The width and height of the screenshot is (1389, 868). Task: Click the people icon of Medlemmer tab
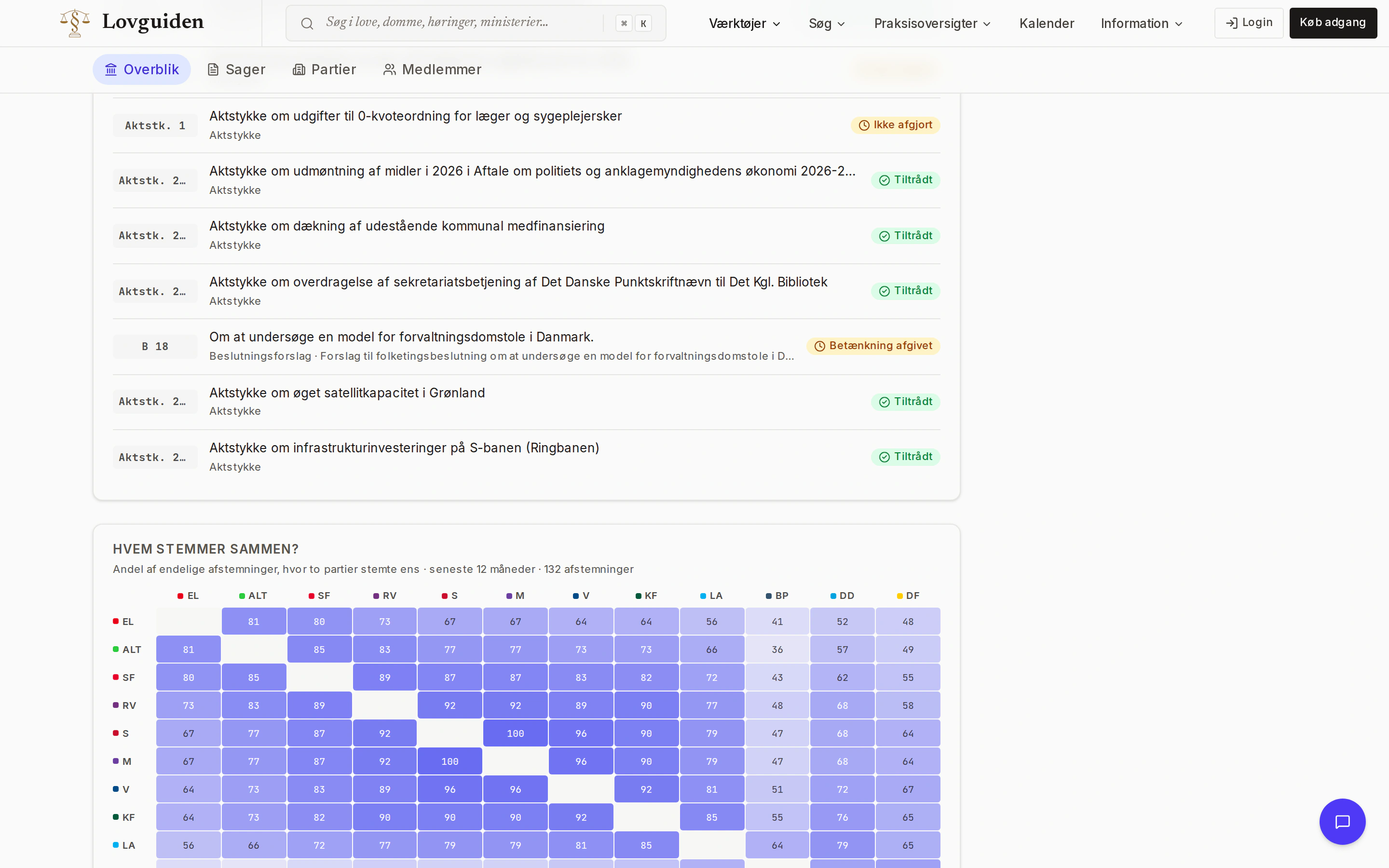pyautogui.click(x=390, y=69)
